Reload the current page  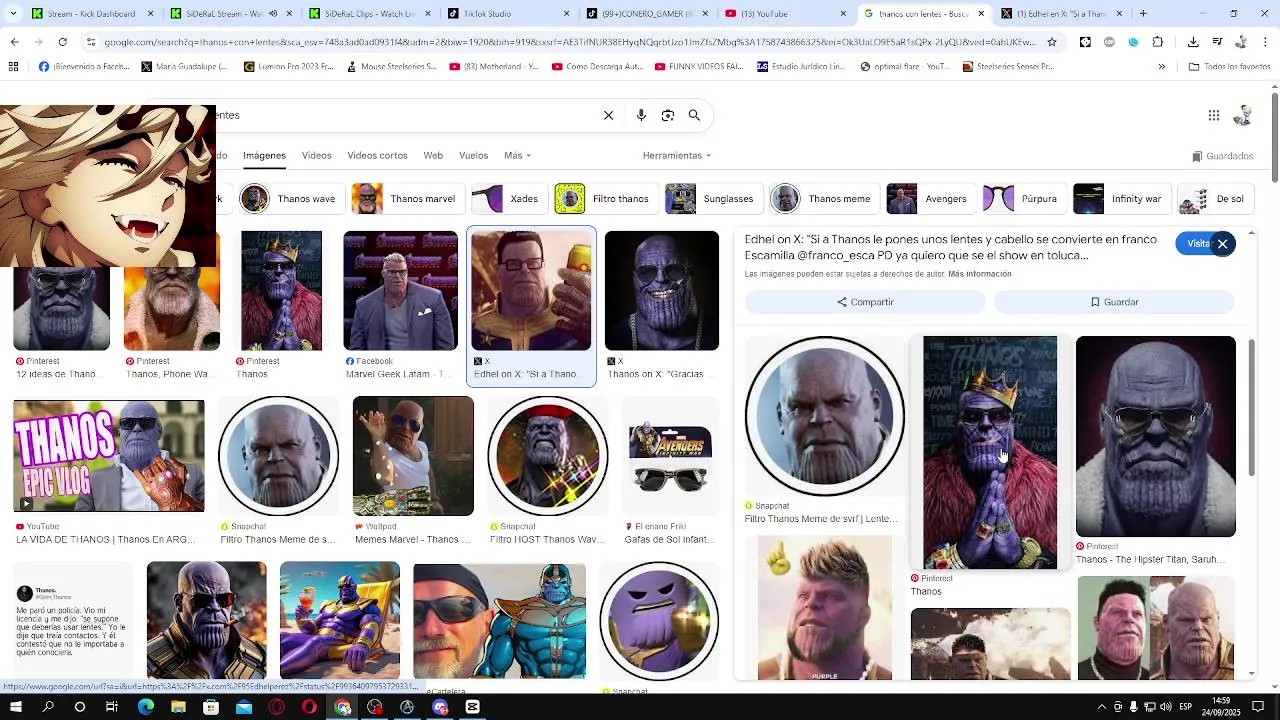pyautogui.click(x=62, y=42)
